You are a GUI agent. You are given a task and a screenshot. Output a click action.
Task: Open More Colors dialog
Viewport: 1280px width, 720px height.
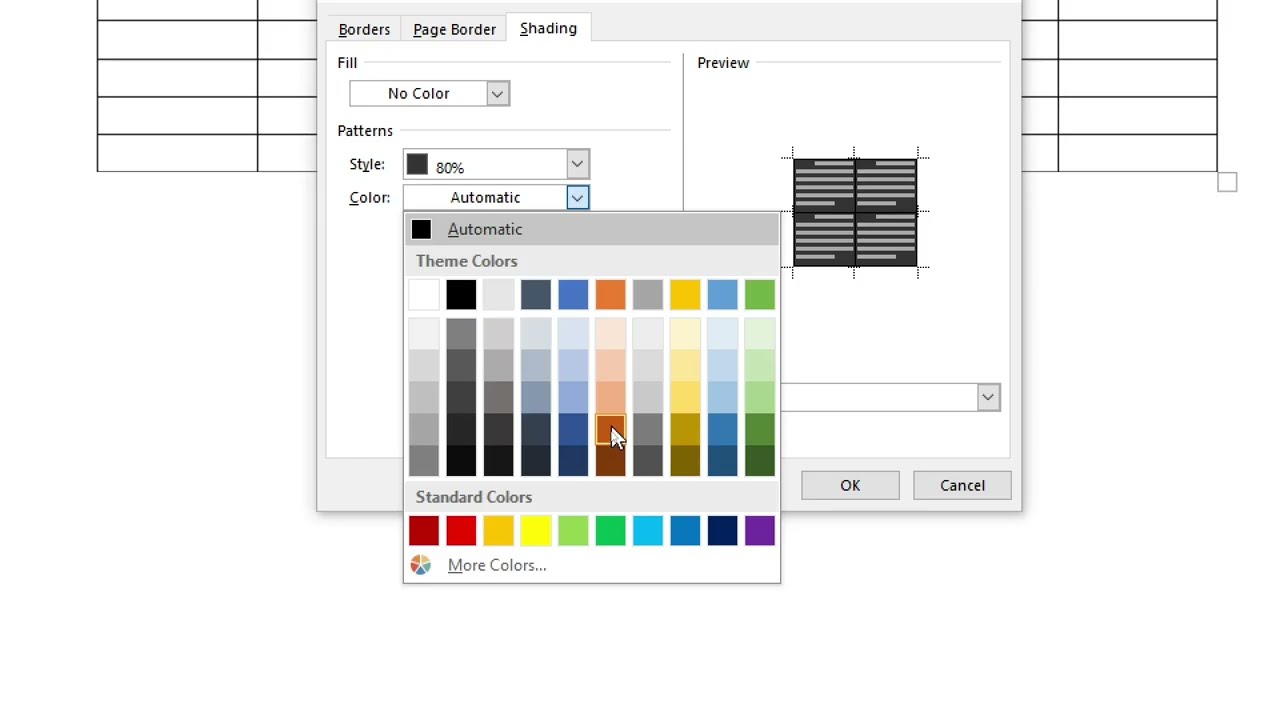(497, 565)
